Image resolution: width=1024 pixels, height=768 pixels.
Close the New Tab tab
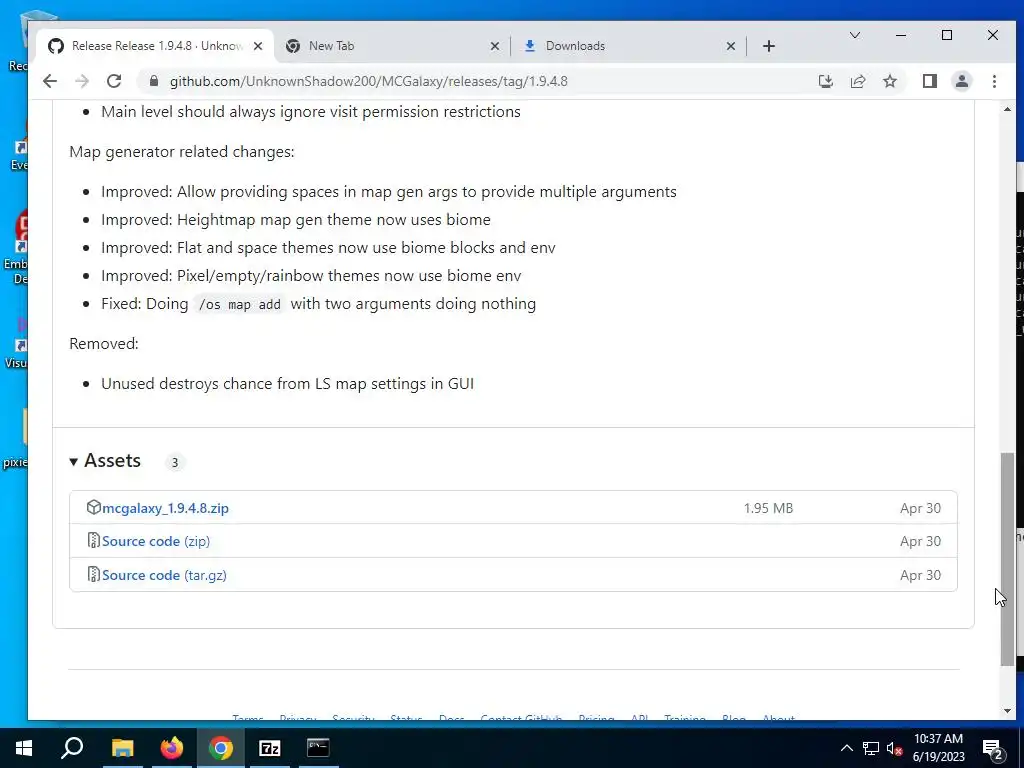point(494,46)
